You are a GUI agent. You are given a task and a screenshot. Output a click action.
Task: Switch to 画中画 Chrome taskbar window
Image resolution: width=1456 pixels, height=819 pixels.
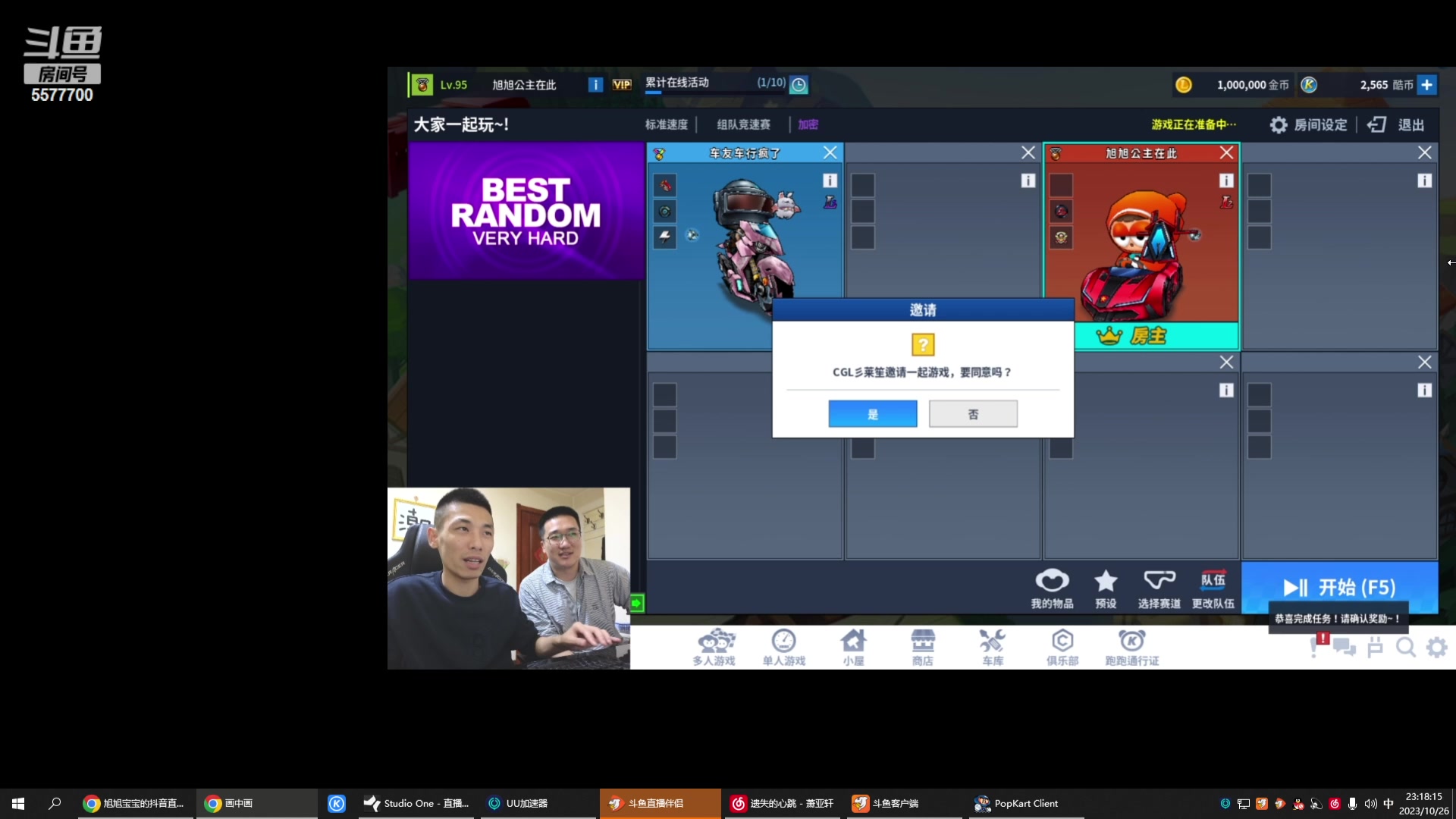coord(256,803)
